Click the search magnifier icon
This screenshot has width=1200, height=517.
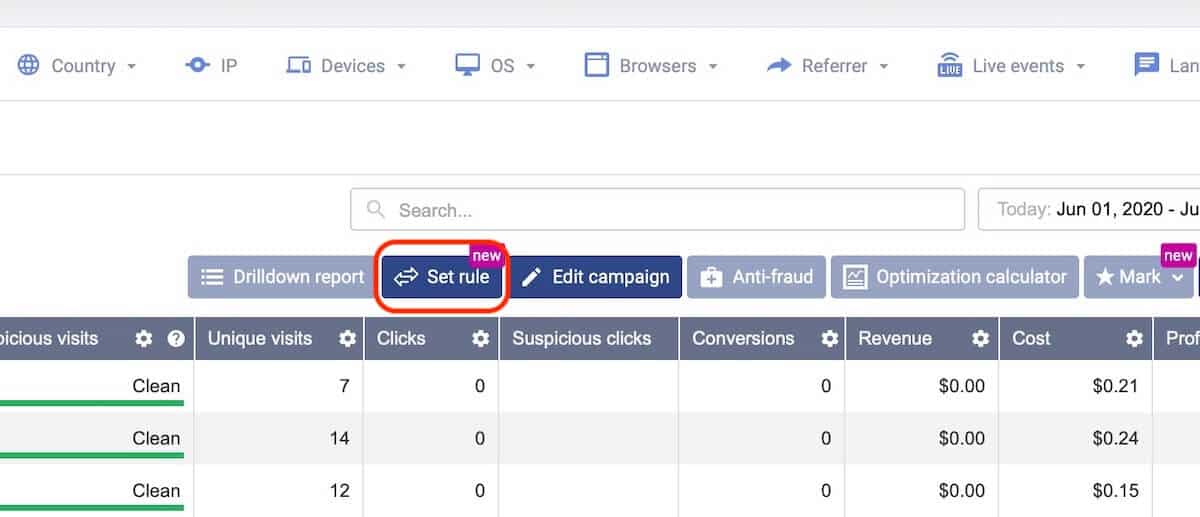pyautogui.click(x=376, y=210)
